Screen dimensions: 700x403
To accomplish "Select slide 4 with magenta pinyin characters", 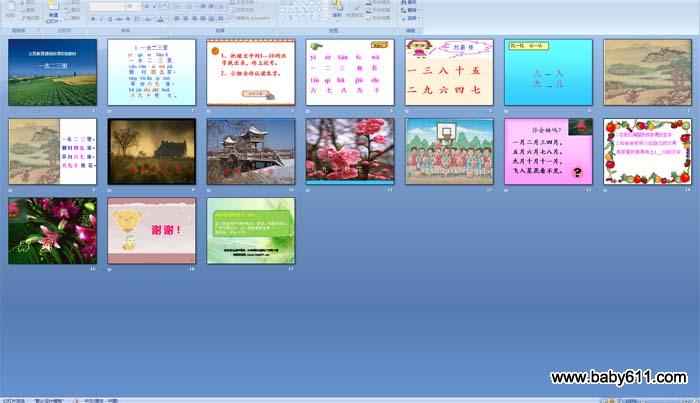I will [350, 72].
